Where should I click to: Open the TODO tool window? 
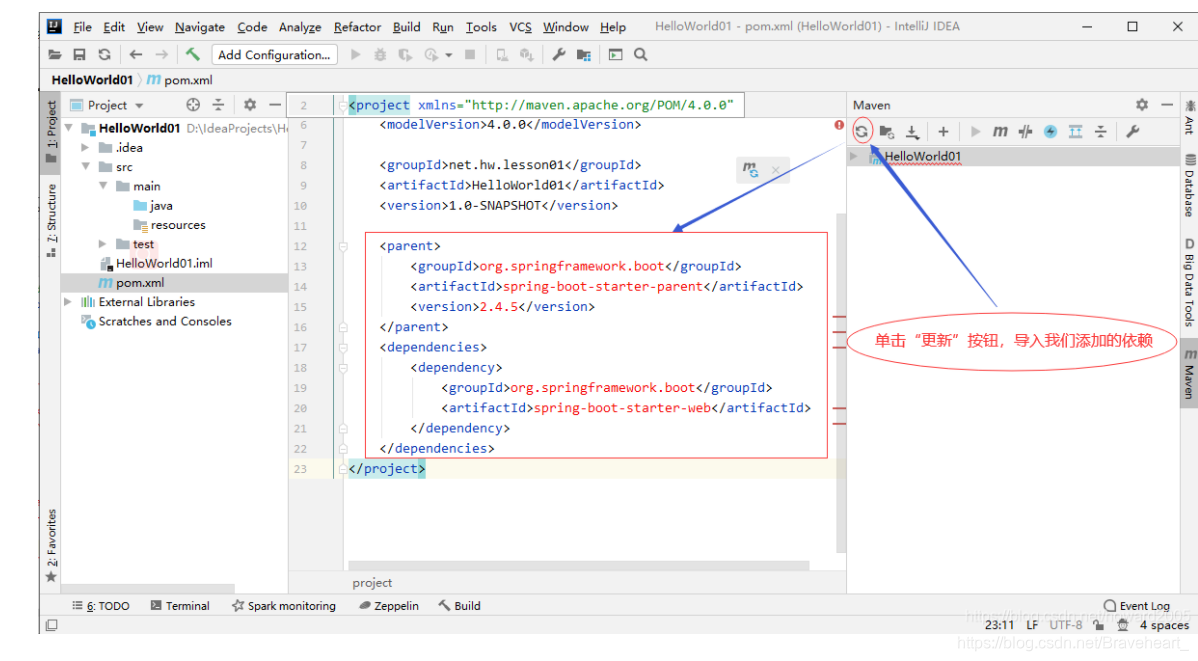pyautogui.click(x=101, y=606)
